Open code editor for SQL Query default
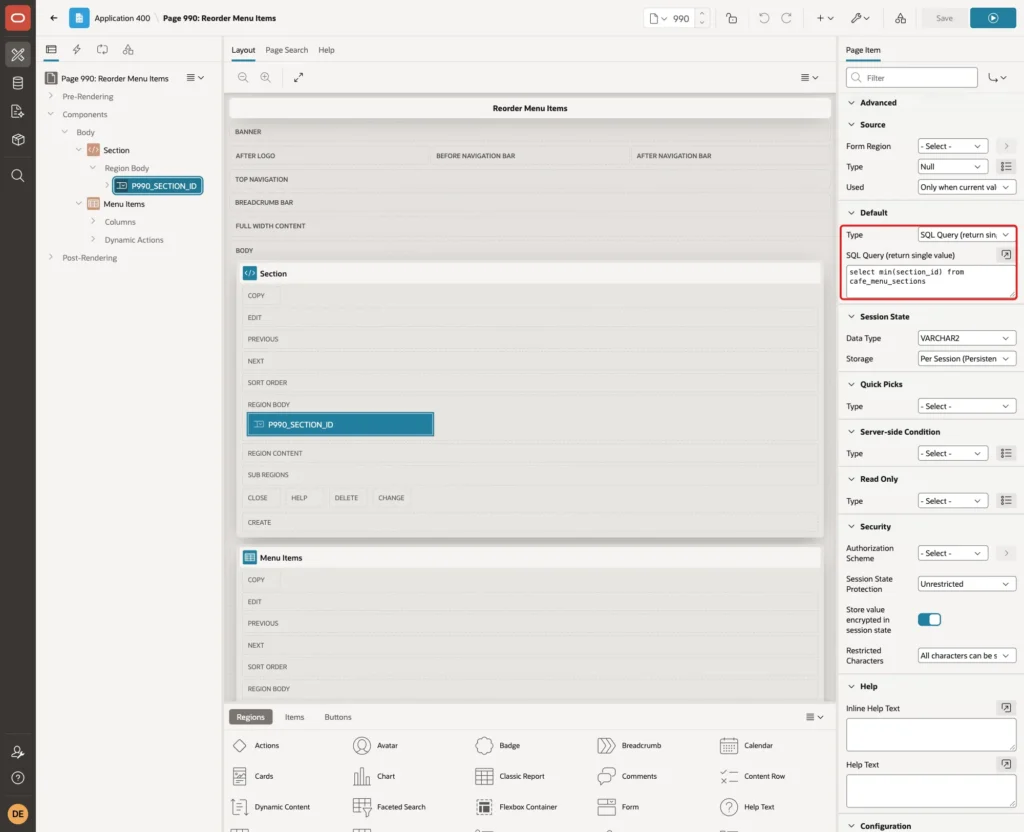Viewport: 1024px width, 832px height. tap(1006, 255)
